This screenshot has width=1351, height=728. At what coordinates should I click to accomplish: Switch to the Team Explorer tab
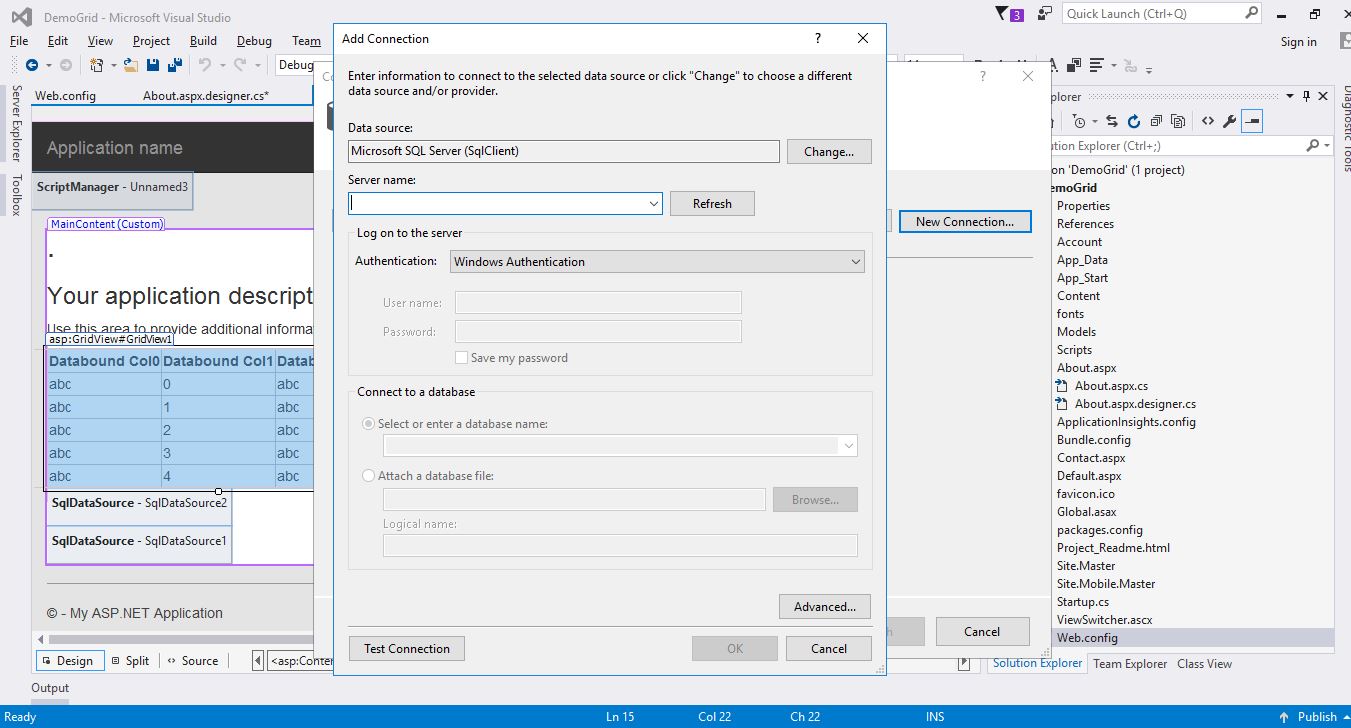click(x=1130, y=663)
